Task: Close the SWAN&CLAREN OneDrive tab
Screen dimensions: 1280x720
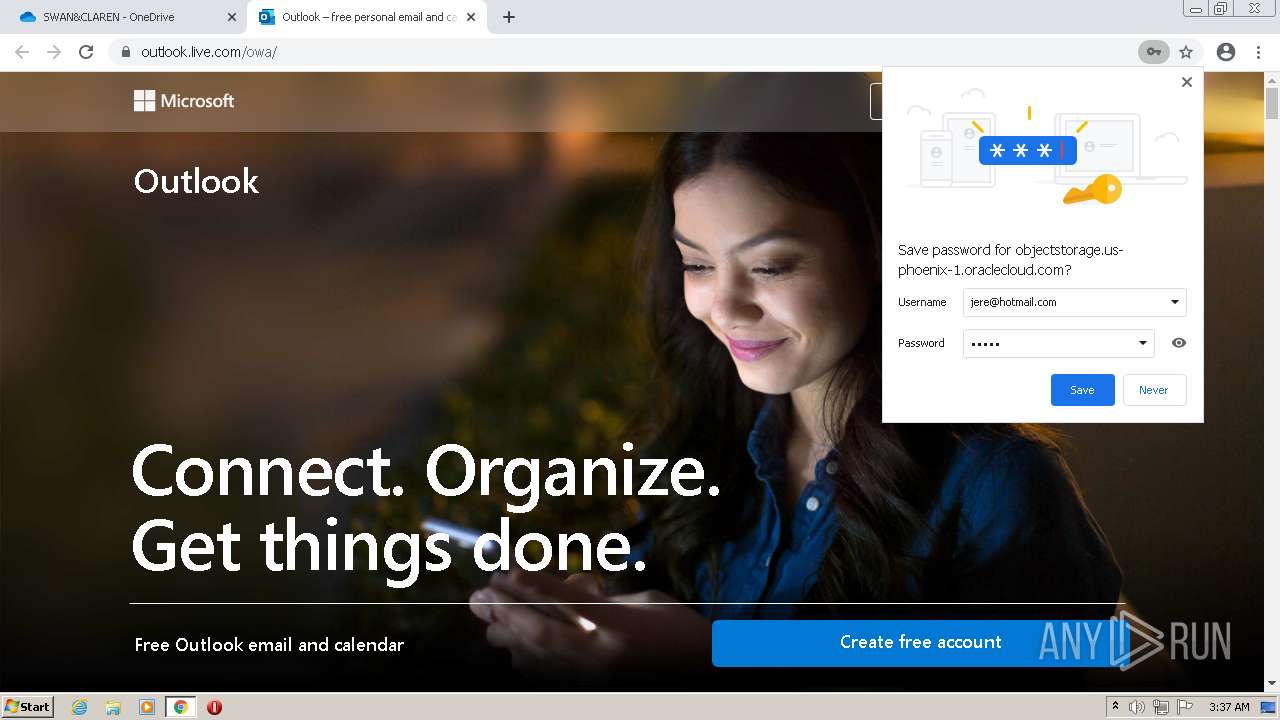Action: tap(231, 17)
